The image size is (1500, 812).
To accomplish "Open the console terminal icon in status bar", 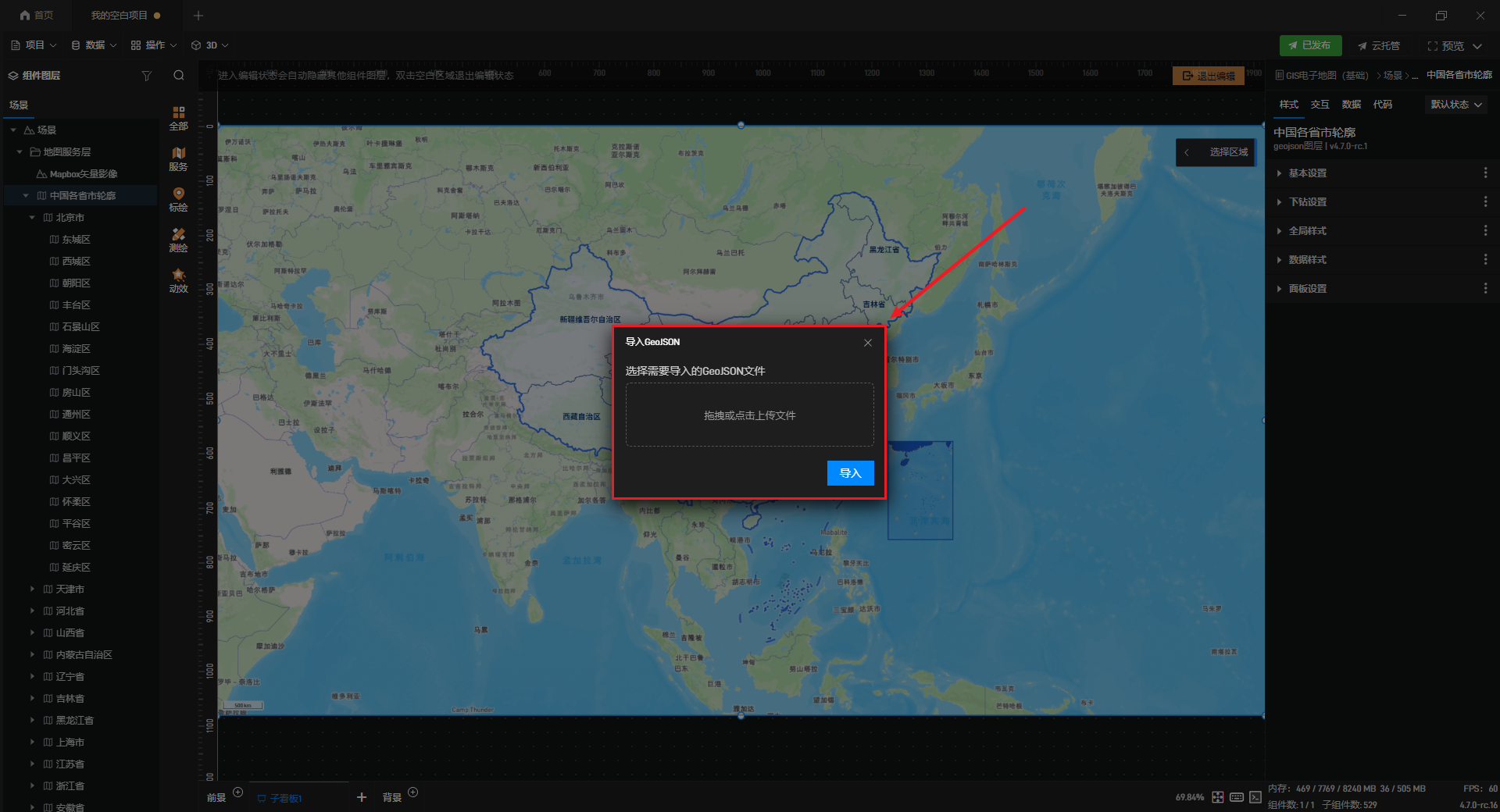I will pos(1255,797).
